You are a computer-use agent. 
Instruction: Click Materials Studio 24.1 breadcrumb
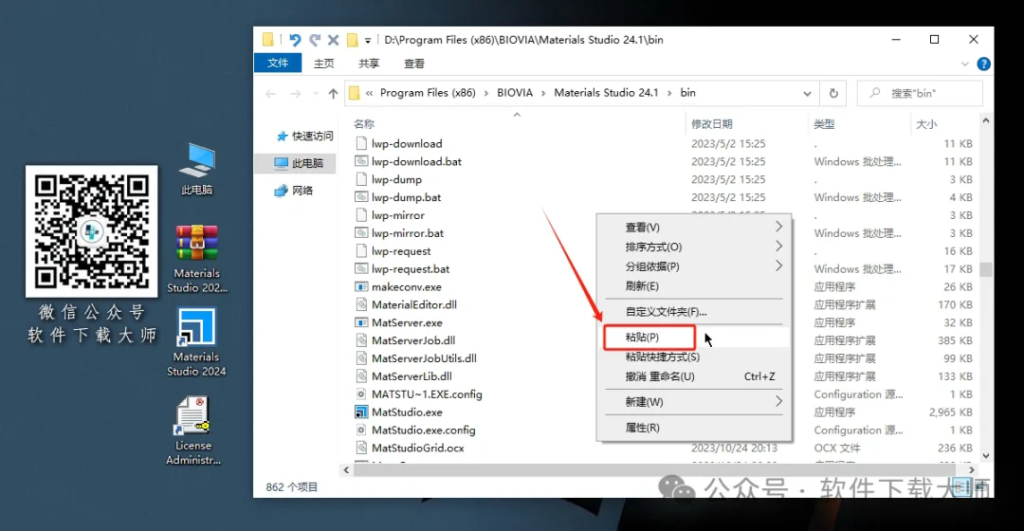point(606,93)
